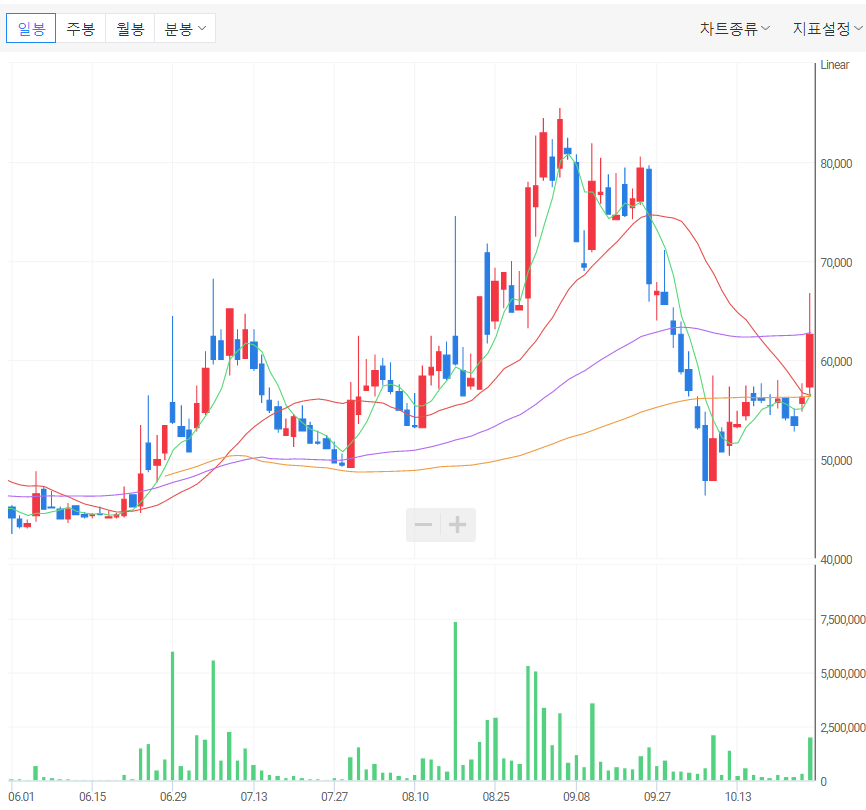Click the minus zoom-out icon on chart
866x810 pixels.
pyautogui.click(x=424, y=525)
